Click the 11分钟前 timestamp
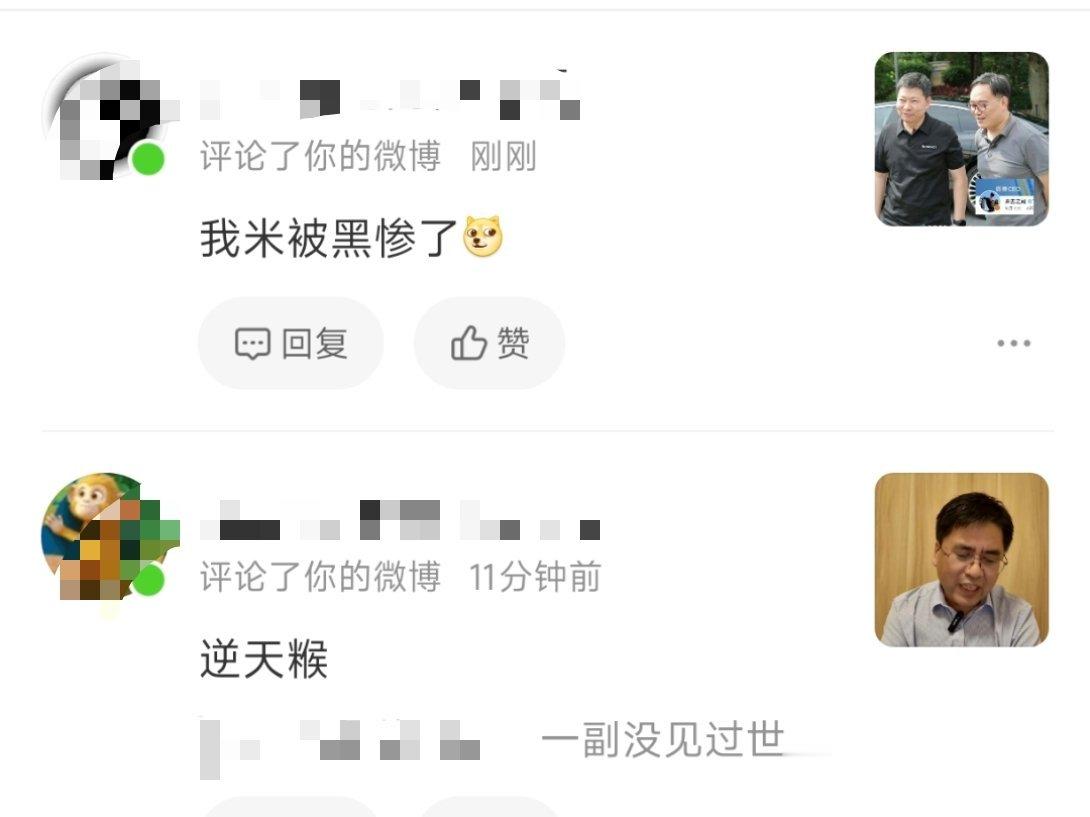Viewport: 1090px width, 817px height. 535,577
